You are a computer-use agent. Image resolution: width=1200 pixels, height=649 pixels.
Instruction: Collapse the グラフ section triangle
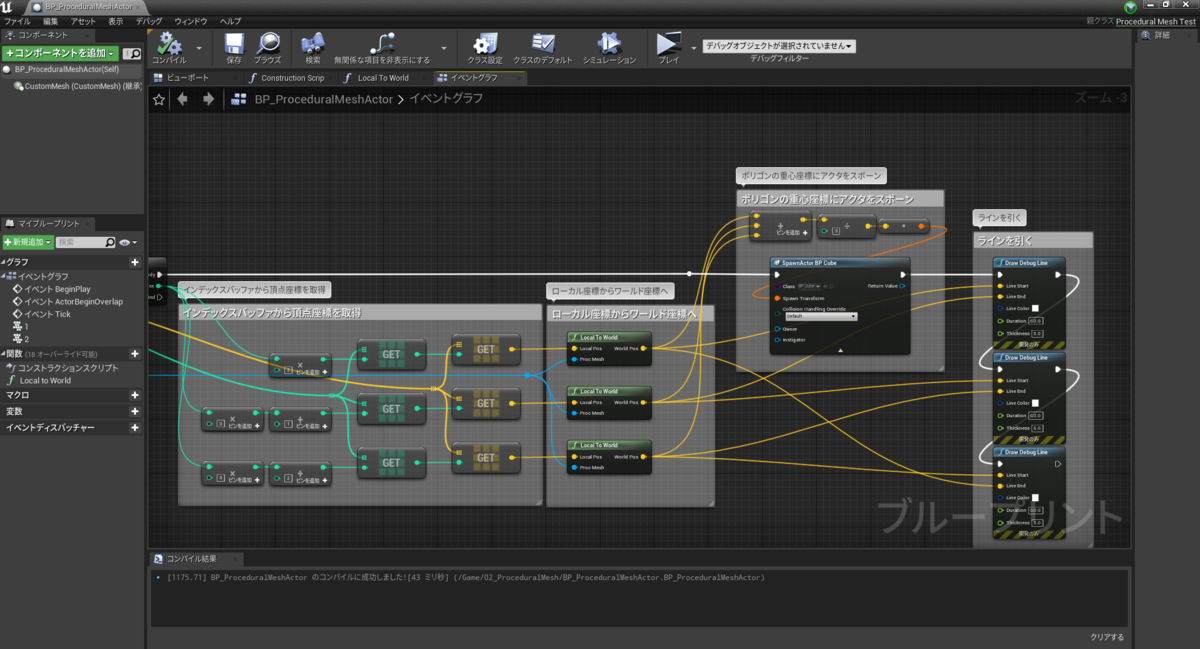click(x=3, y=262)
